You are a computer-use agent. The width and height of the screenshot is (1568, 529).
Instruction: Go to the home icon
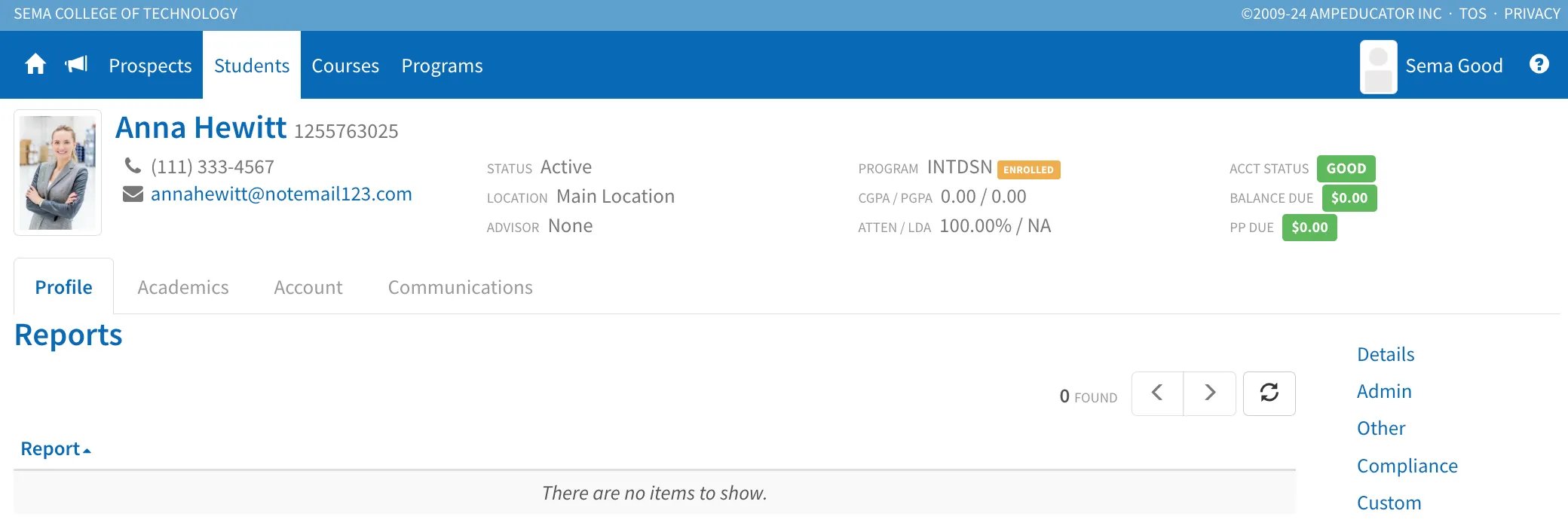(x=35, y=65)
